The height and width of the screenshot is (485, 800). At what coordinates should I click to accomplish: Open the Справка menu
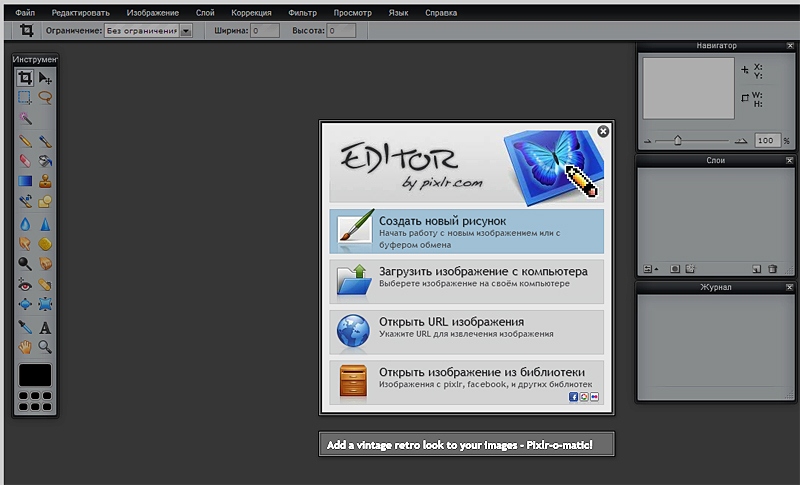click(x=441, y=13)
